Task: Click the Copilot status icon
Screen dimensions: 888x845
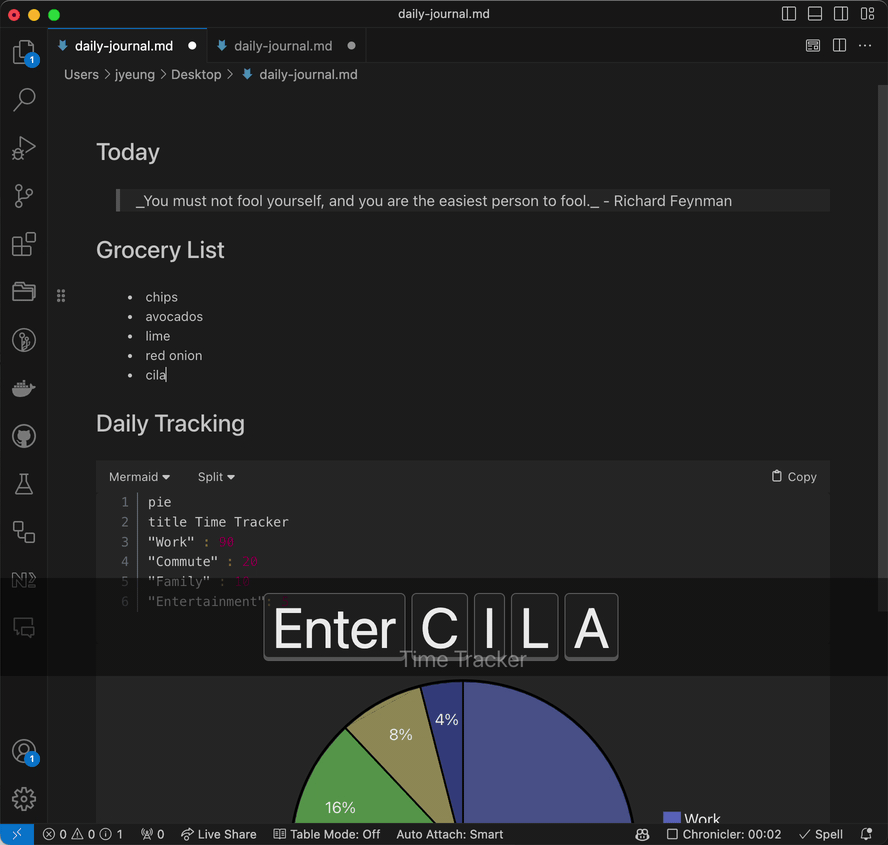Action: tap(642, 834)
